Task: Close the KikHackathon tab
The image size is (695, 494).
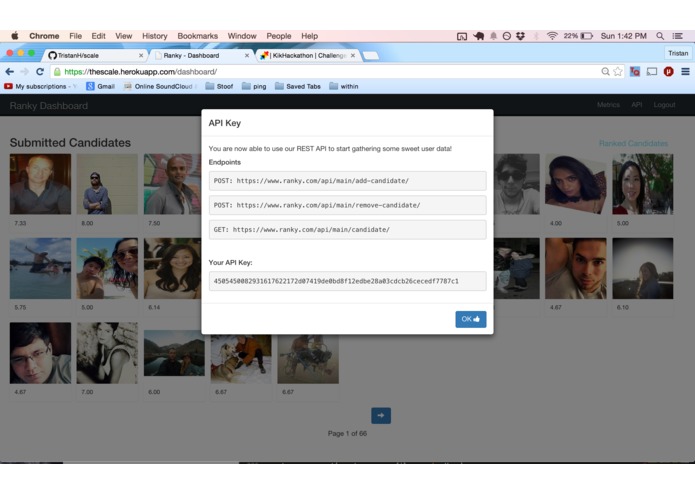Action: (353, 55)
